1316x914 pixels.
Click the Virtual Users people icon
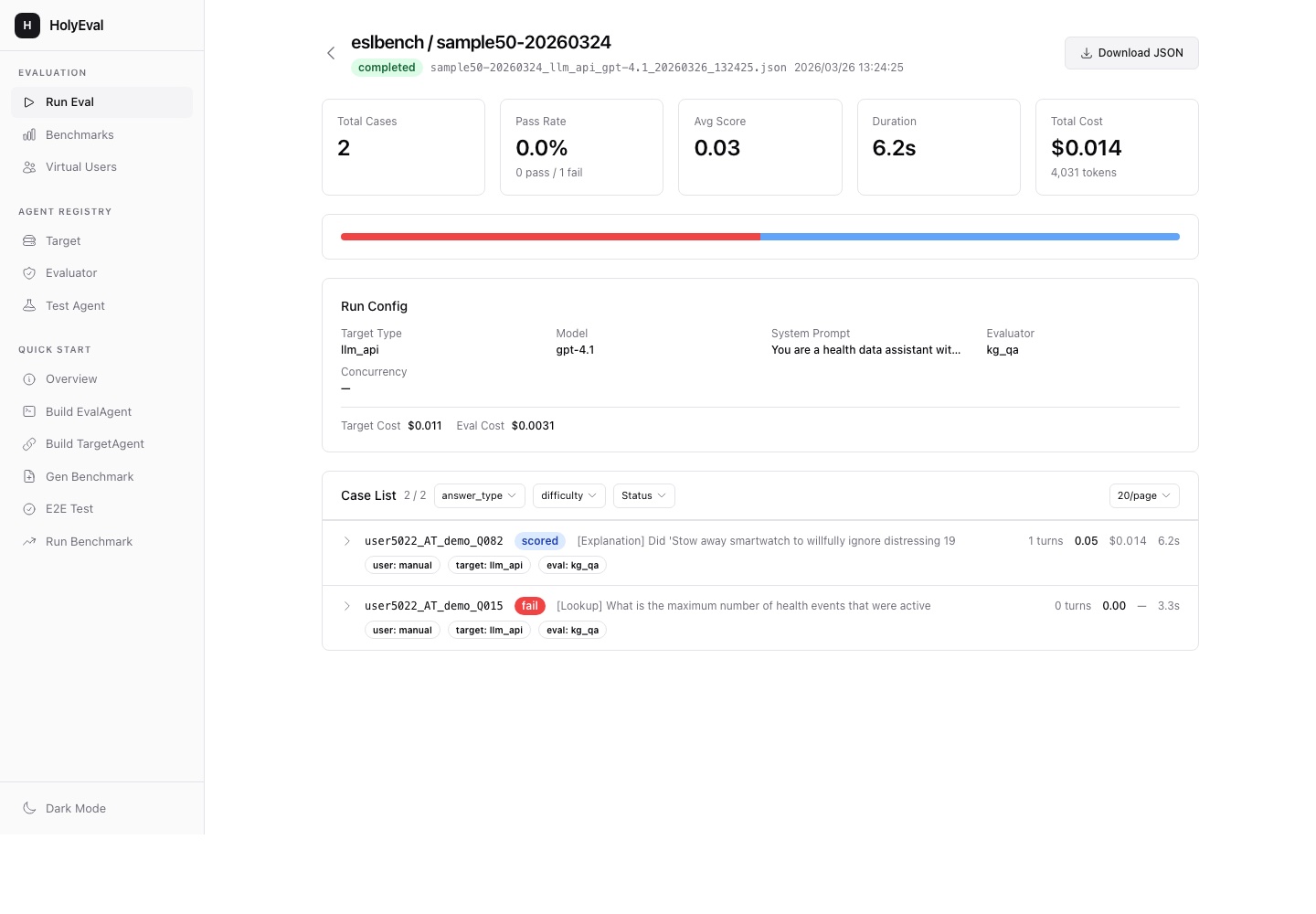tap(29, 167)
